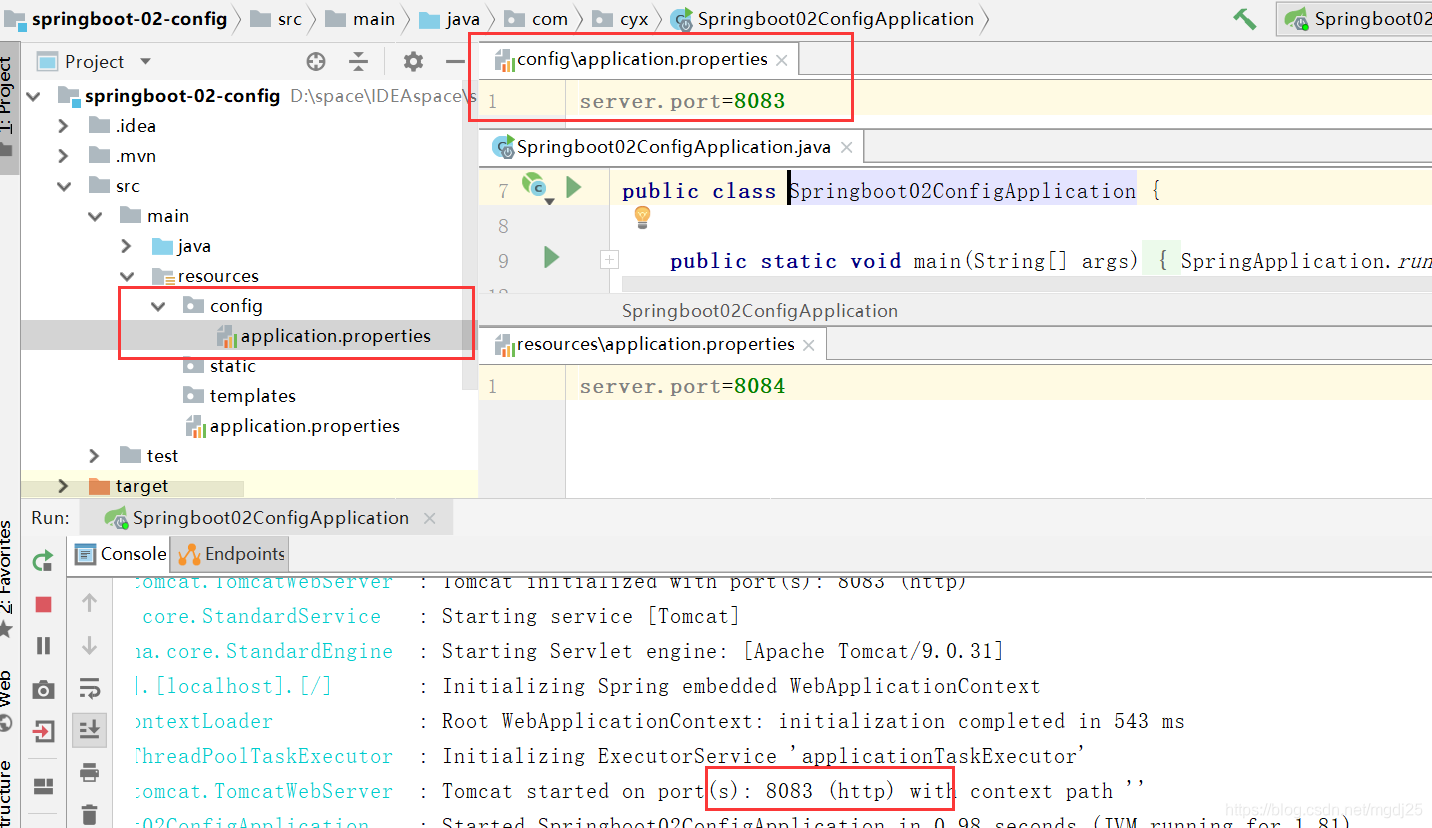The width and height of the screenshot is (1432, 828).
Task: Hide the Project panel with minus icon
Action: click(455, 62)
